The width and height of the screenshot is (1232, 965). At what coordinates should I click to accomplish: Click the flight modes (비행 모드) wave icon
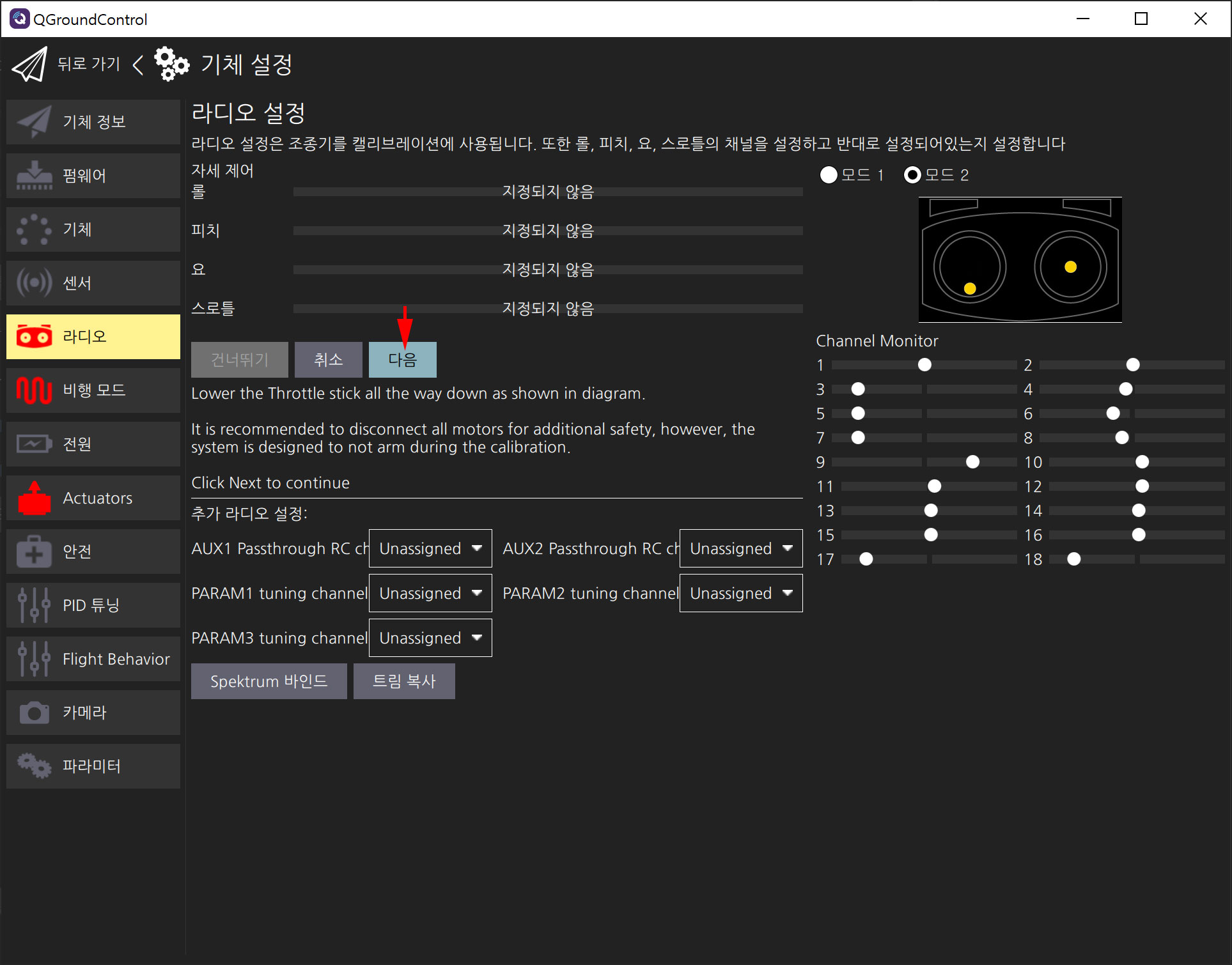click(34, 390)
